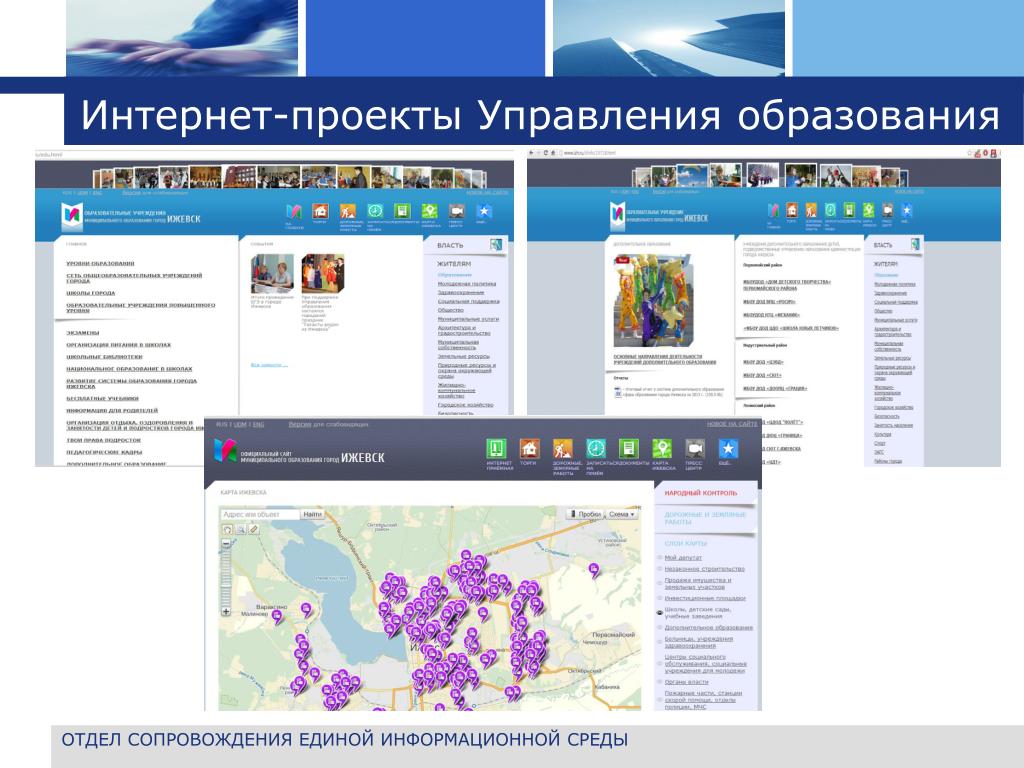
Task: Open Дорожные земляные работы icon in map site
Action: tap(562, 449)
